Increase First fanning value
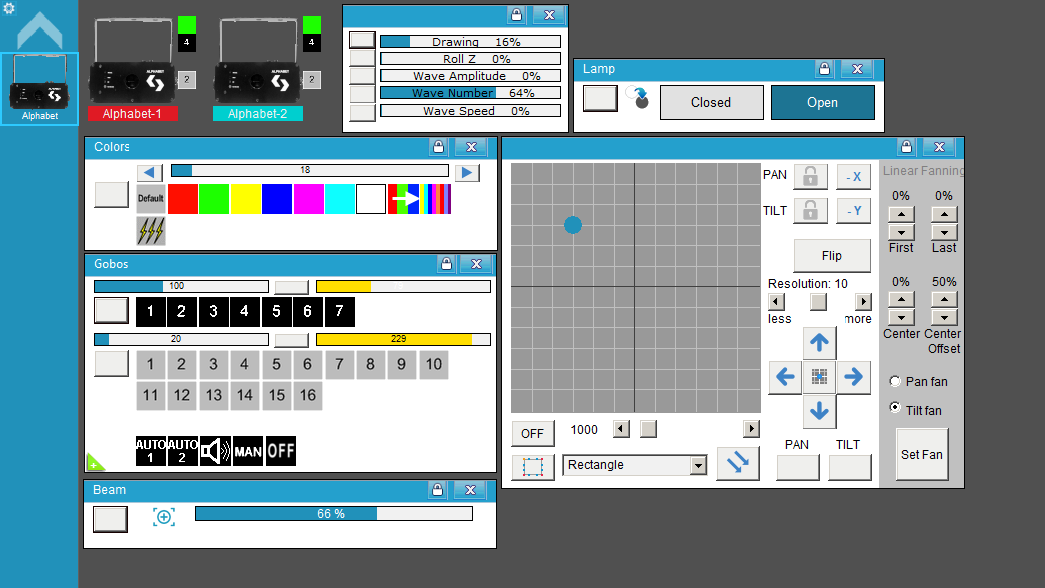This screenshot has width=1045, height=588. [x=901, y=214]
